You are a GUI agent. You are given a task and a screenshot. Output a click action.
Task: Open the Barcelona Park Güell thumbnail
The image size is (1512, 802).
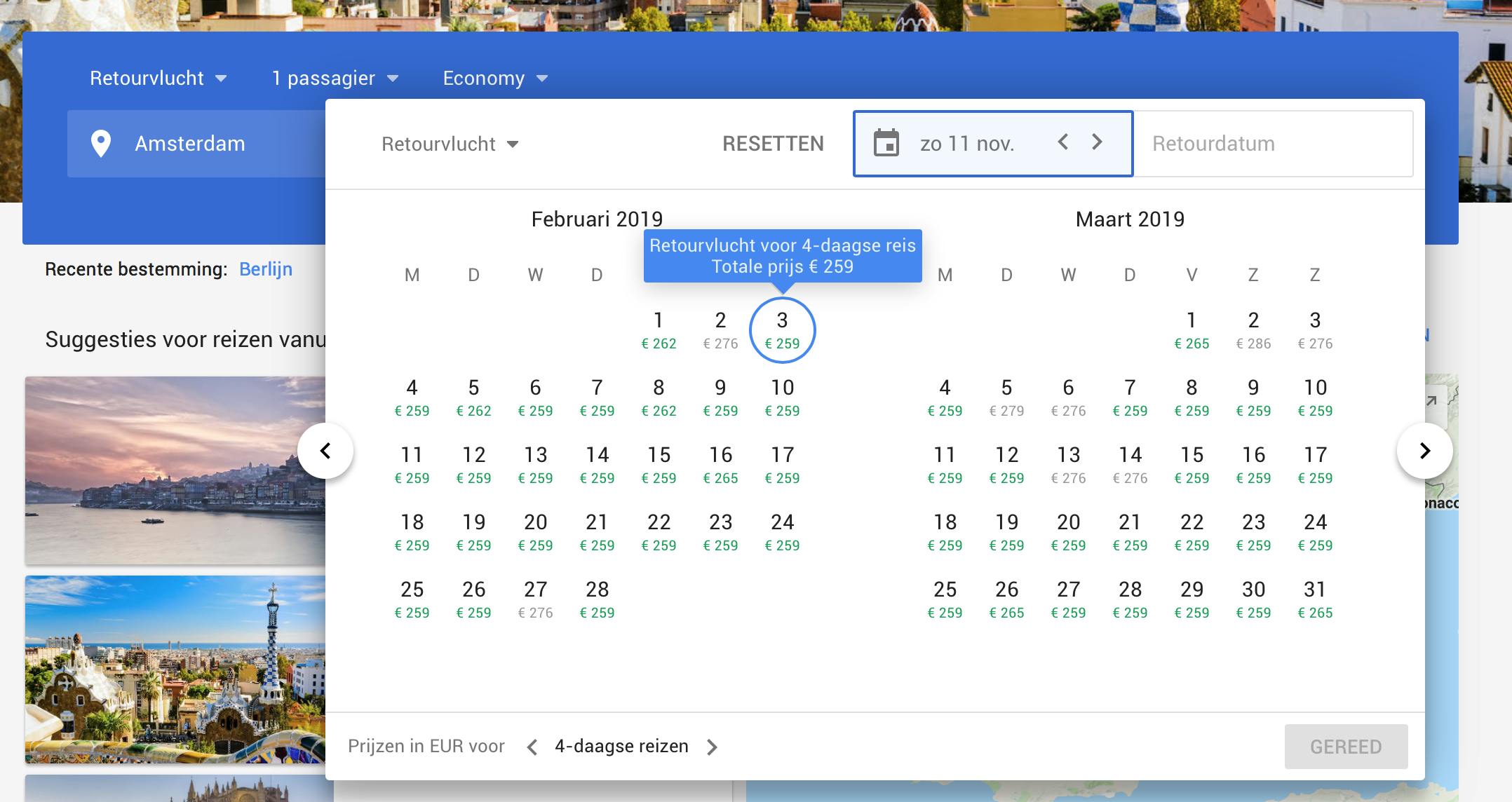[x=175, y=669]
